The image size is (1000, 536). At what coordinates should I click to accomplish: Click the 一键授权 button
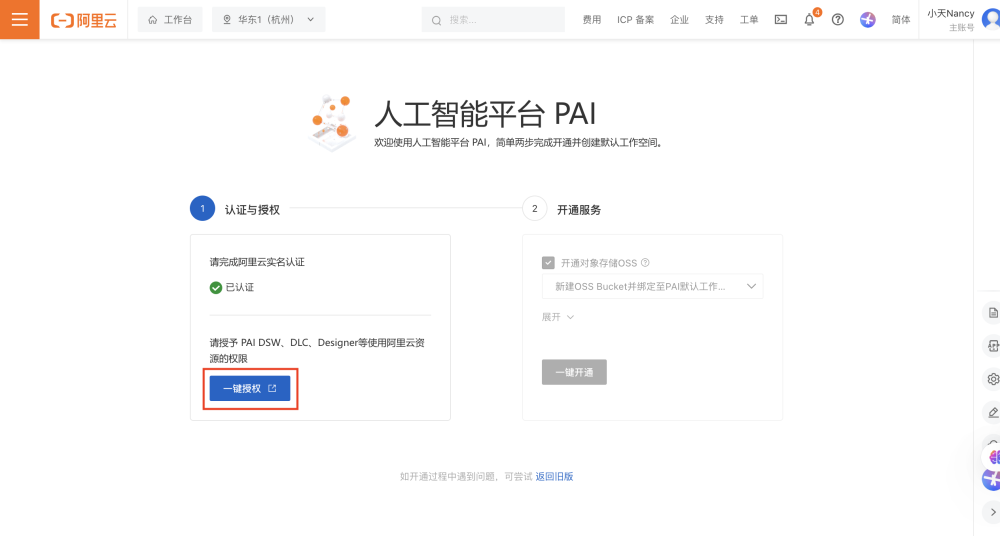click(x=250, y=388)
